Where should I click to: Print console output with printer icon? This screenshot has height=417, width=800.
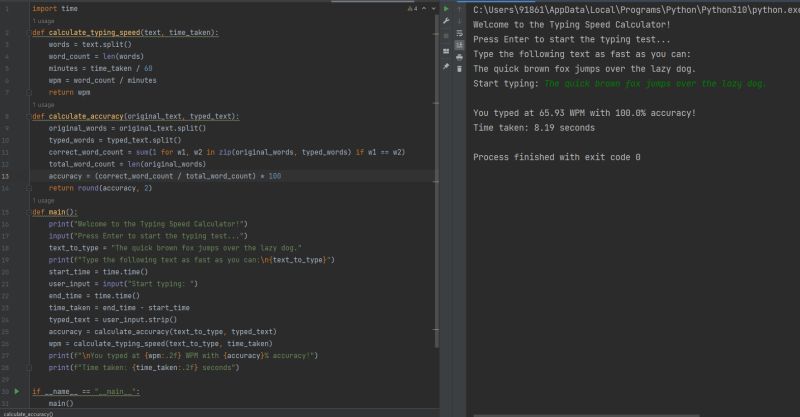click(459, 57)
